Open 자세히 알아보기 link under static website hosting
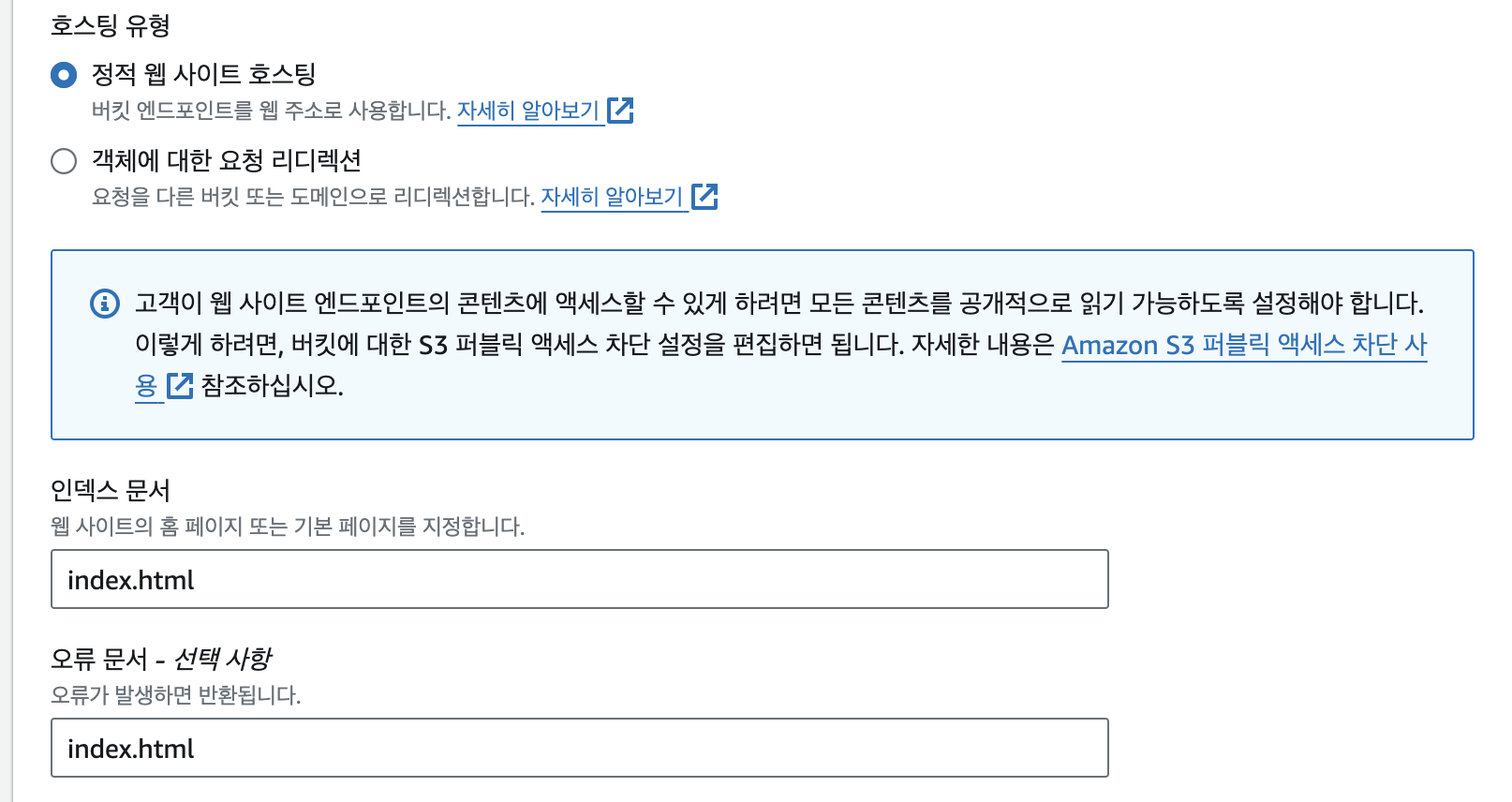Screen dimensions: 1512x802 (527, 111)
